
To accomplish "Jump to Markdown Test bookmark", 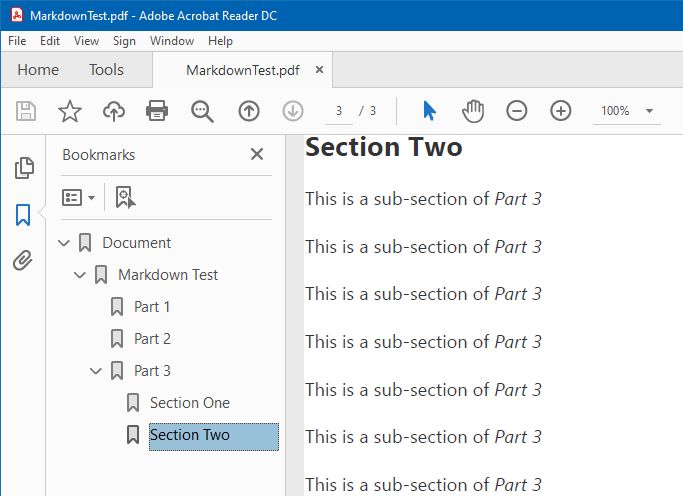I will pyautogui.click(x=168, y=275).
